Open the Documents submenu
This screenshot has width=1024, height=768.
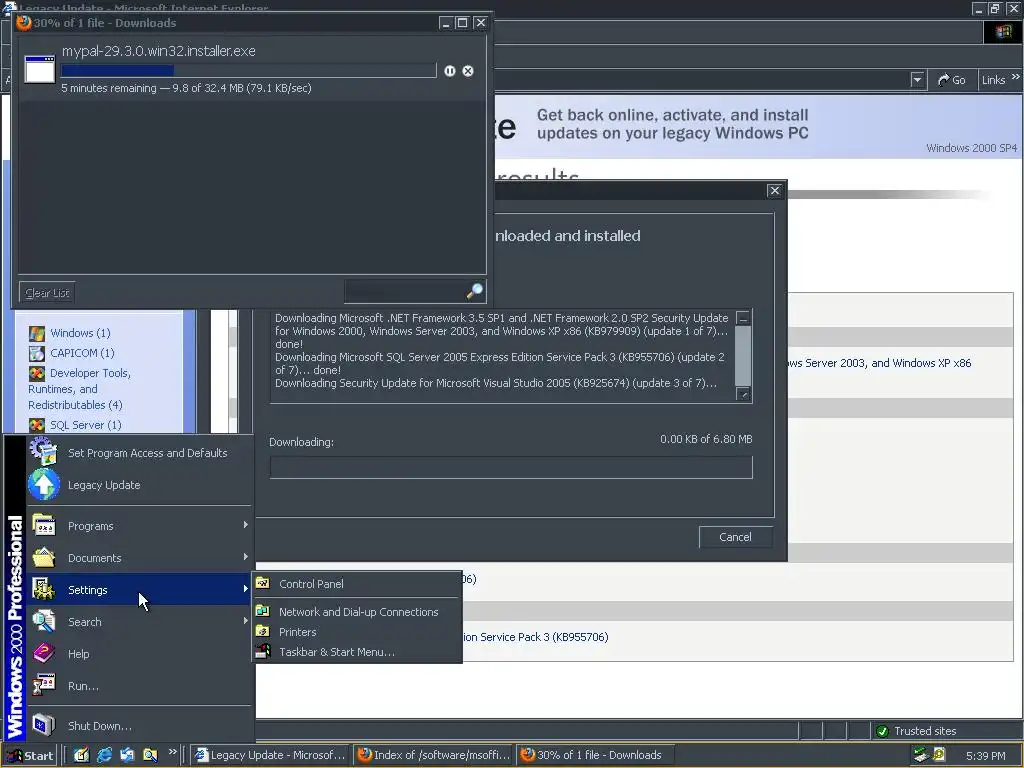[x=140, y=558]
